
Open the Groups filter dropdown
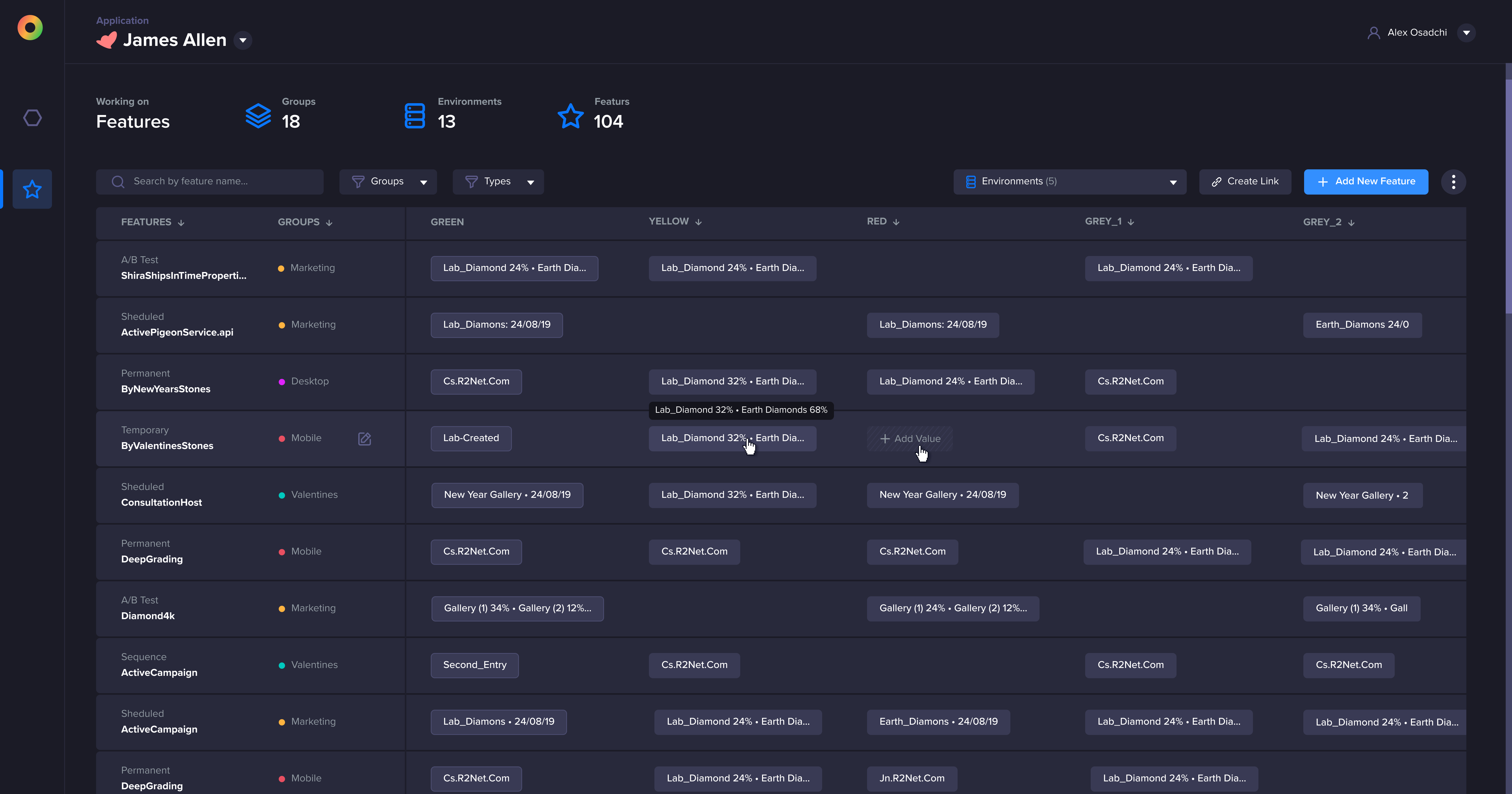point(388,182)
